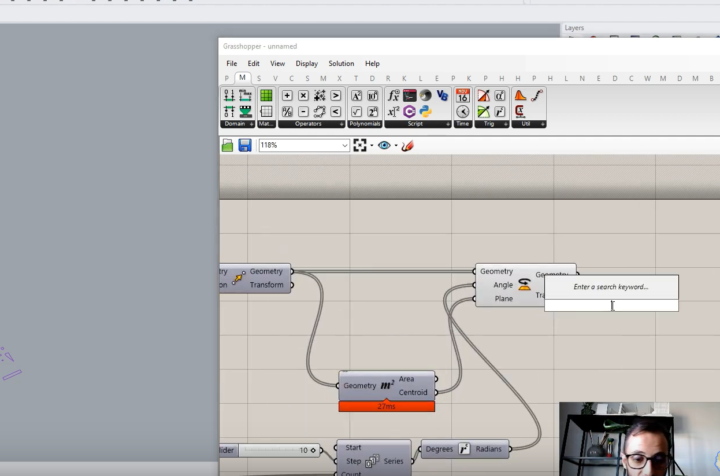Viewport: 720px width, 476px height.
Task: Select the active M (Maths) tab
Action: [242, 78]
